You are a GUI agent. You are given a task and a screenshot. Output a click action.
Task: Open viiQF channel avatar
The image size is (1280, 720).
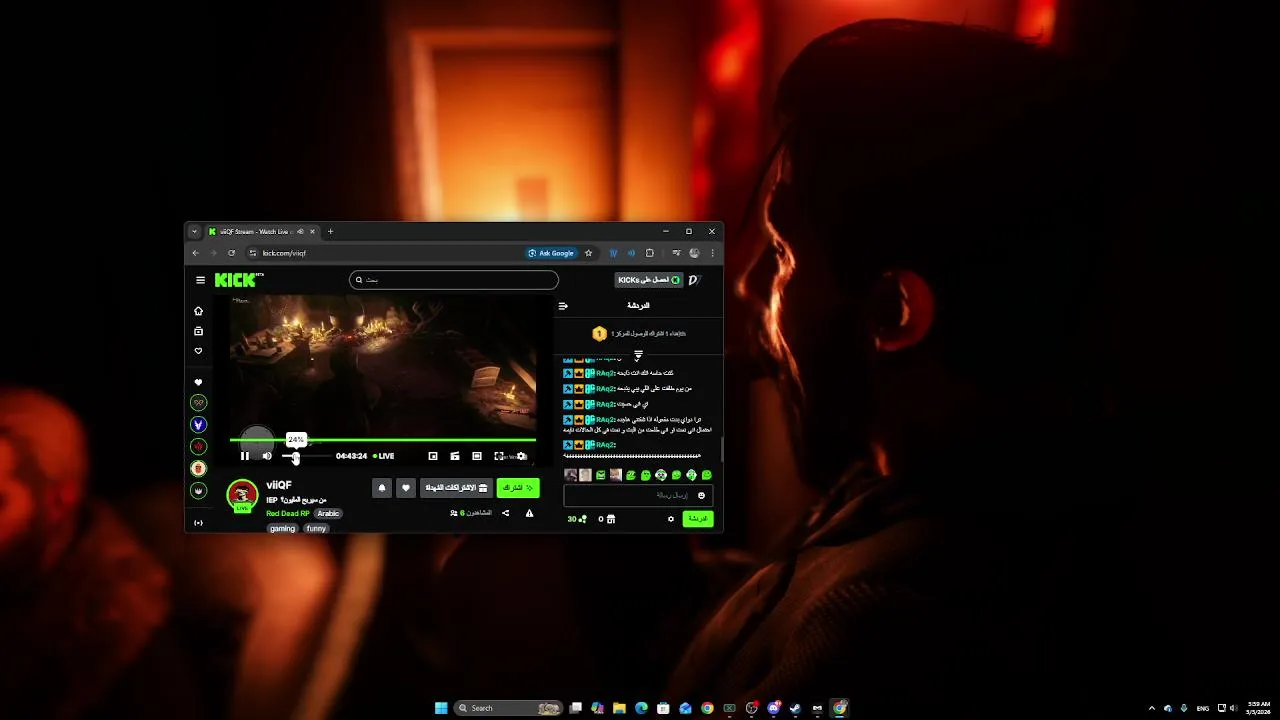242,495
